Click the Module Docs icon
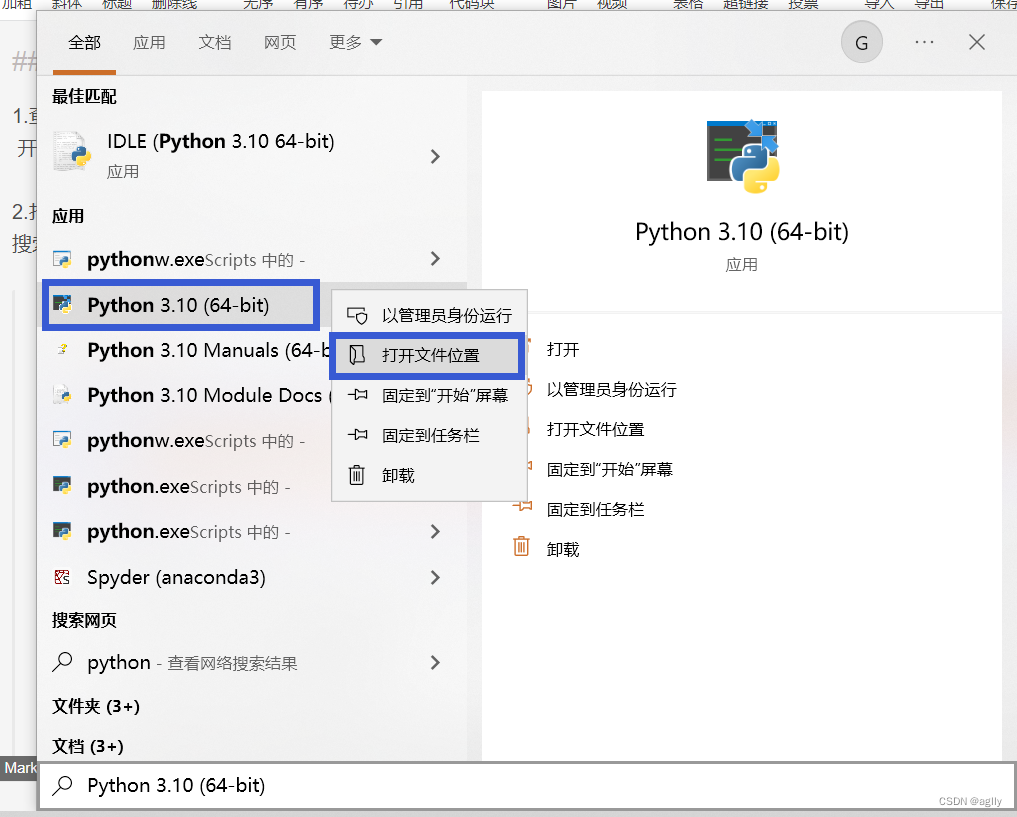This screenshot has height=817, width=1017. click(x=62, y=394)
